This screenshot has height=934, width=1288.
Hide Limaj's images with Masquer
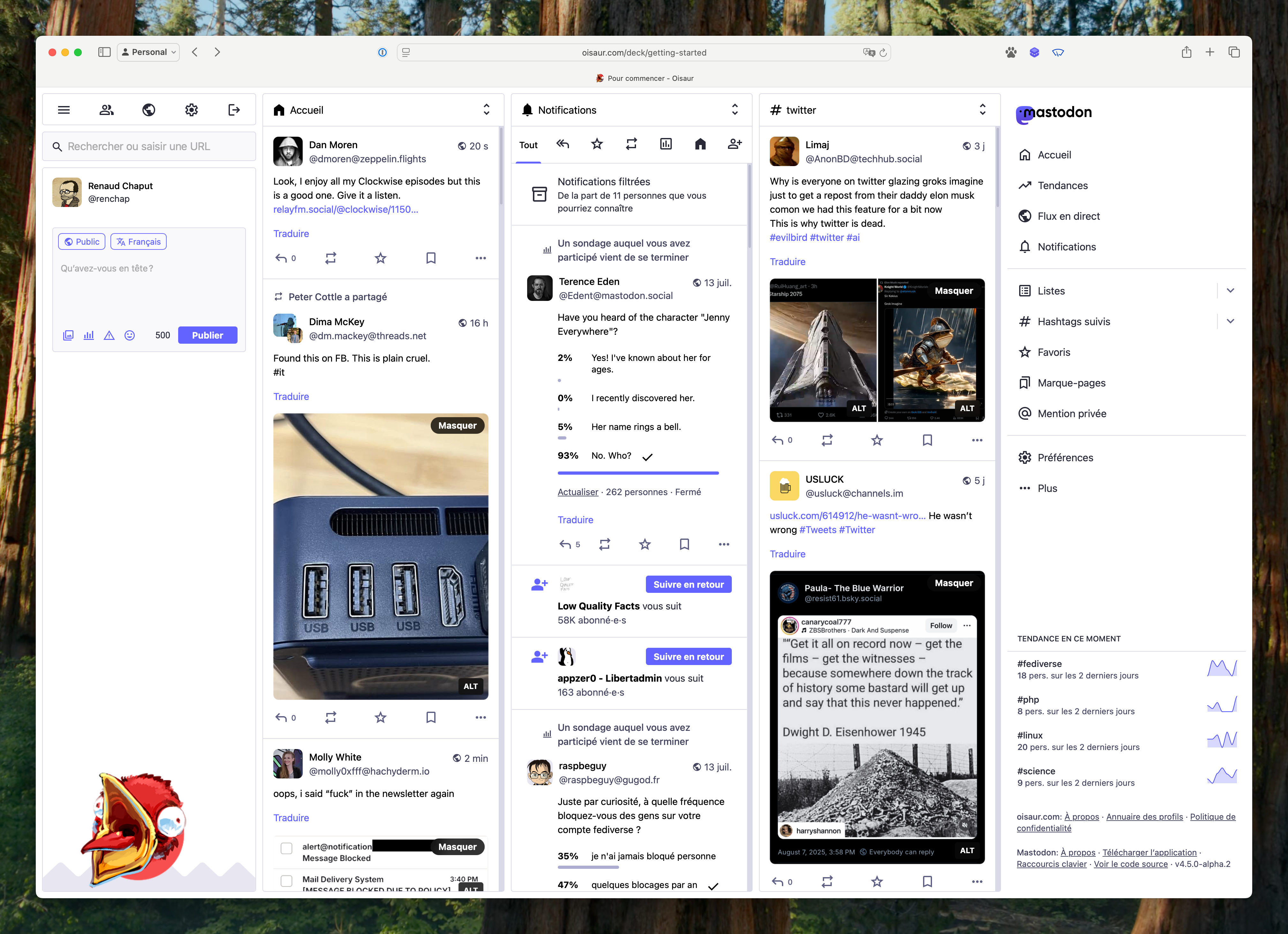tap(953, 290)
